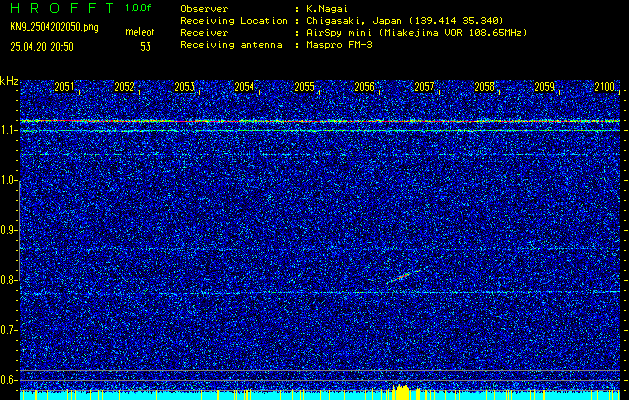
Task: Click the 2057 time marker
Action: [424, 87]
